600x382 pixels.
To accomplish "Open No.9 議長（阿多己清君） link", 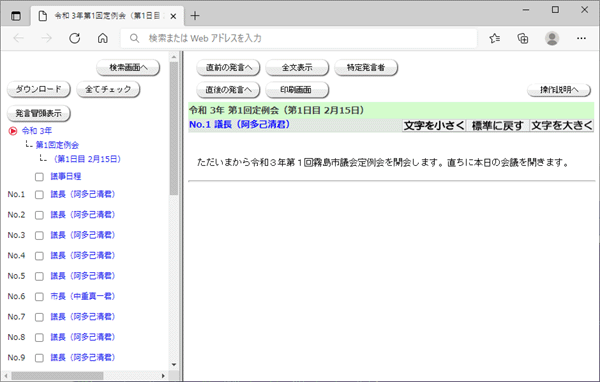I will (83, 358).
